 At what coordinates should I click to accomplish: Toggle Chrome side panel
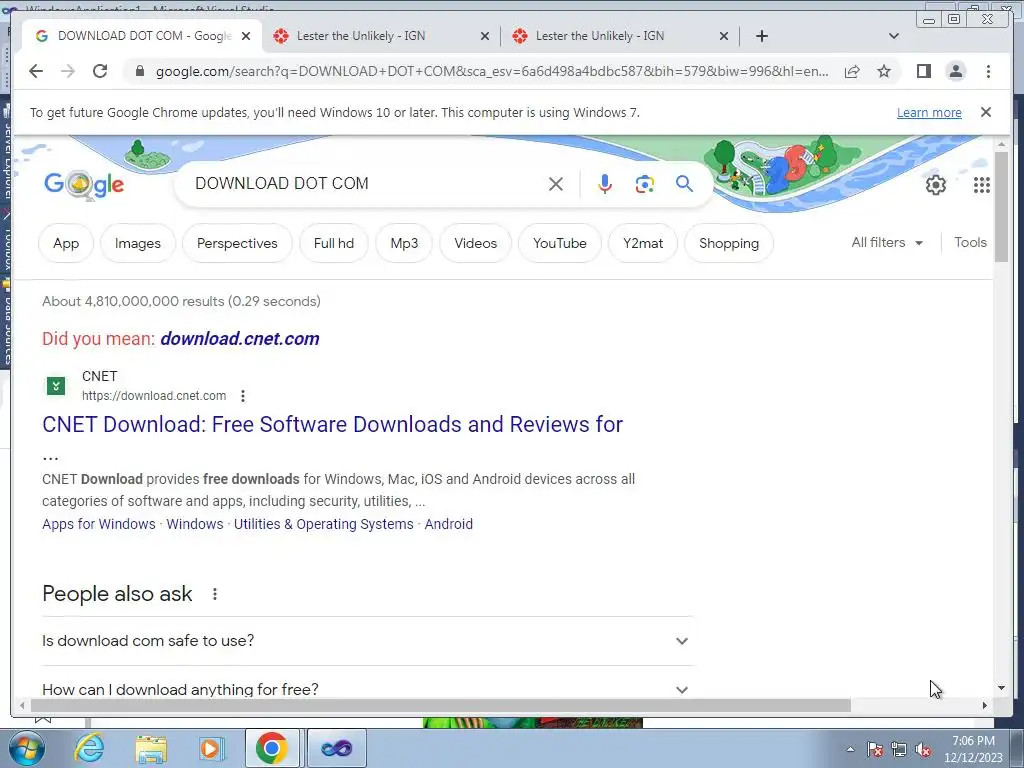click(923, 71)
